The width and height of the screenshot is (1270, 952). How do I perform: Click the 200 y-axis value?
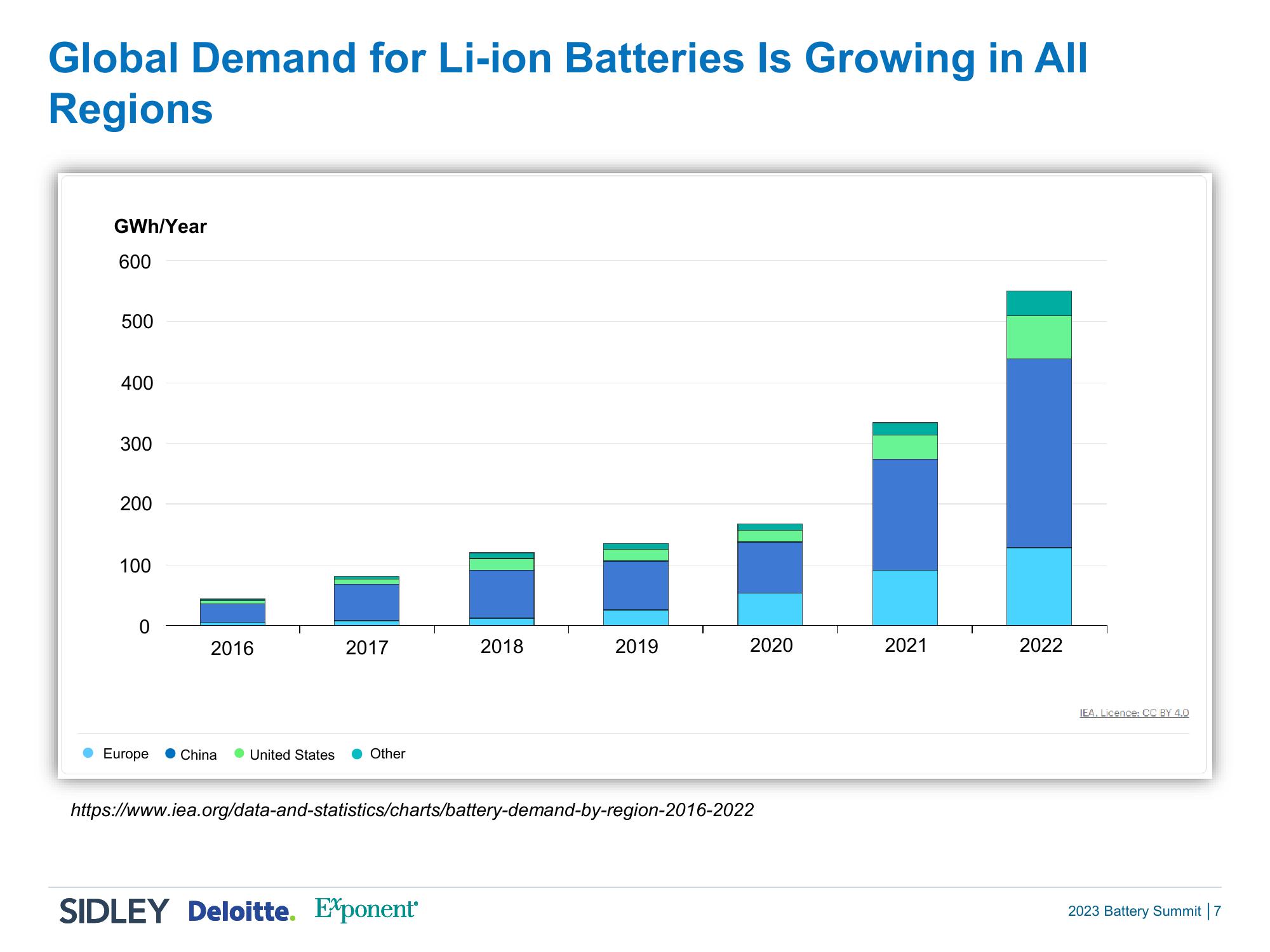click(137, 504)
